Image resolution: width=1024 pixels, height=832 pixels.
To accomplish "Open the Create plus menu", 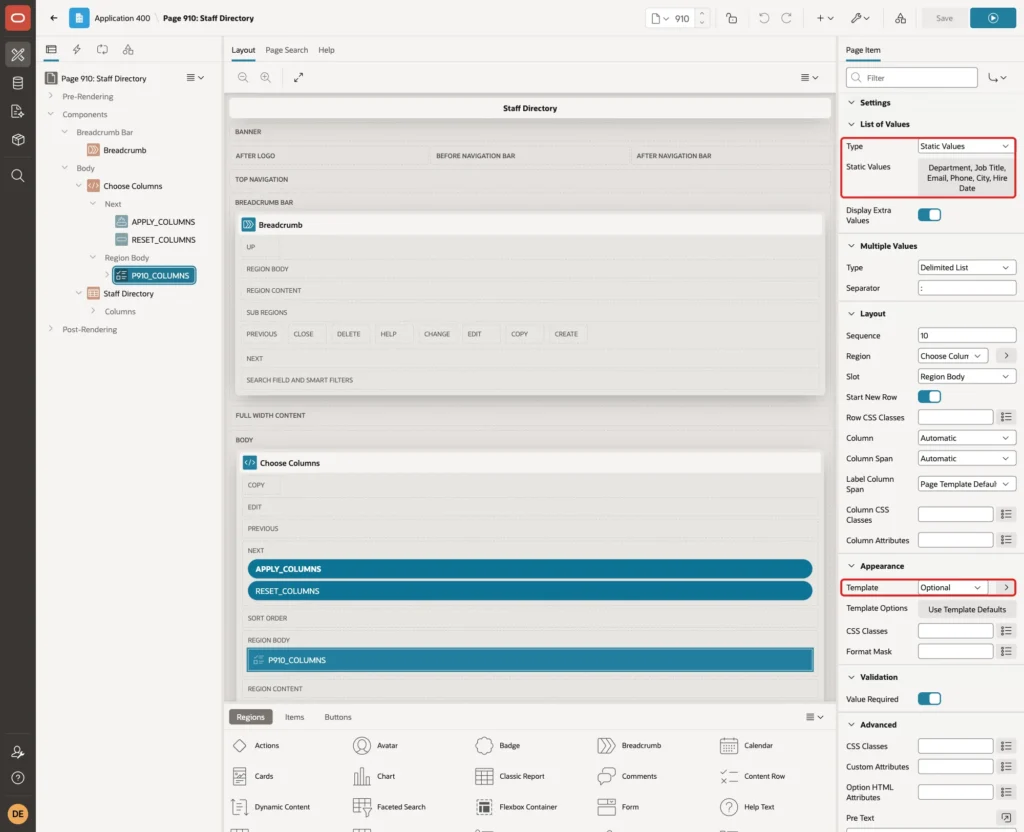I will click(x=825, y=18).
